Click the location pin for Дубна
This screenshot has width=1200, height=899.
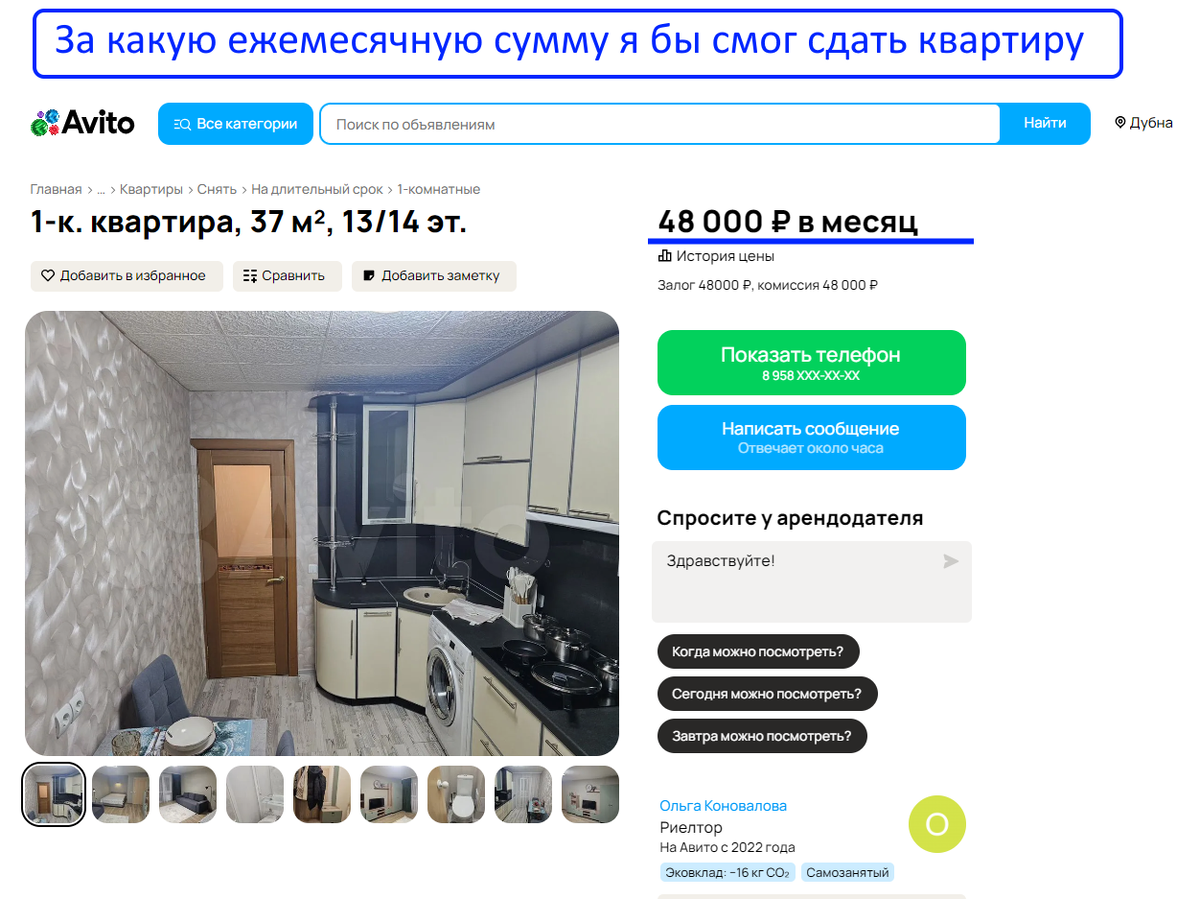pyautogui.click(x=1120, y=123)
